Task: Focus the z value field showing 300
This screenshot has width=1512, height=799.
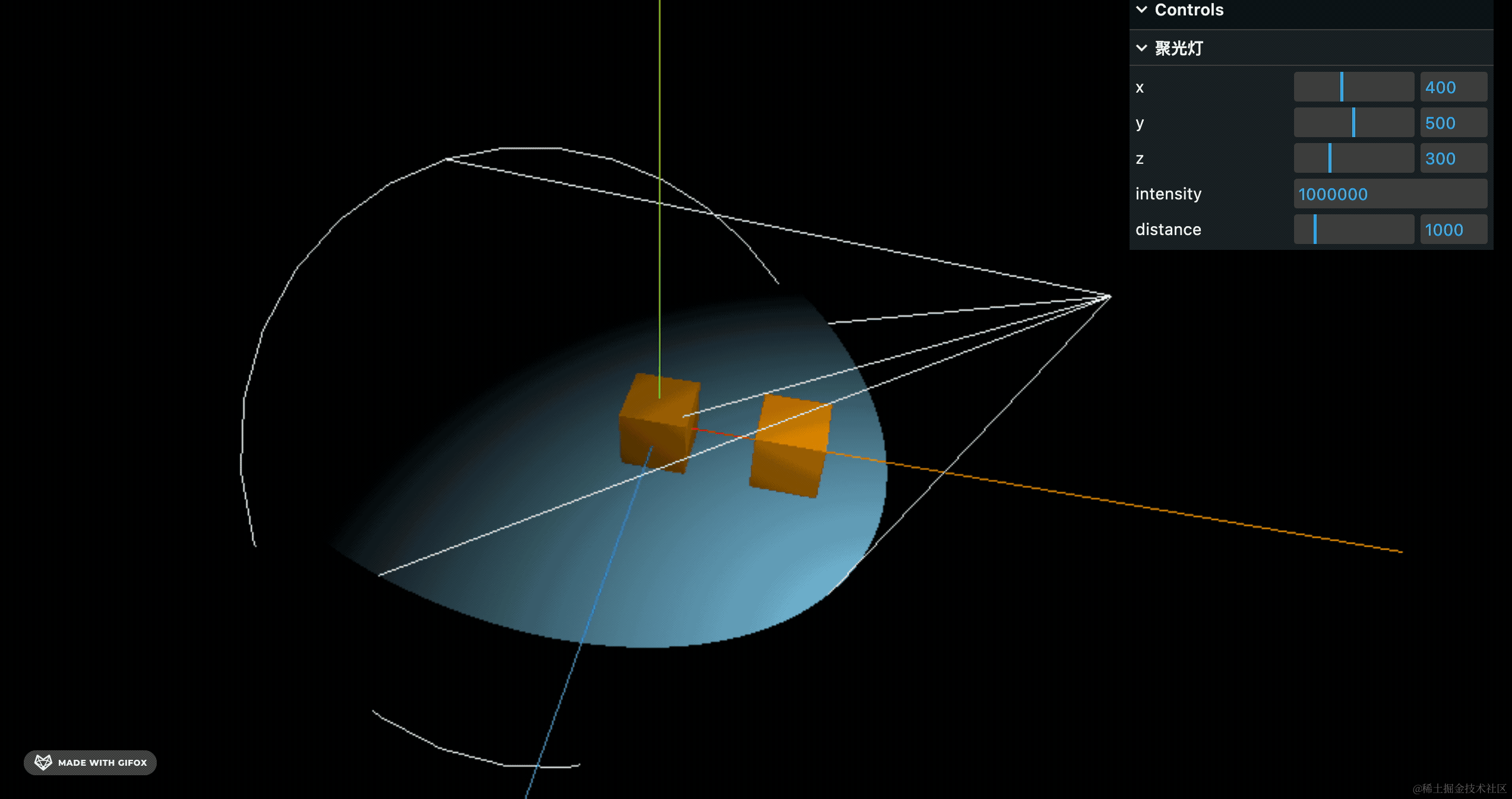Action: click(1453, 158)
